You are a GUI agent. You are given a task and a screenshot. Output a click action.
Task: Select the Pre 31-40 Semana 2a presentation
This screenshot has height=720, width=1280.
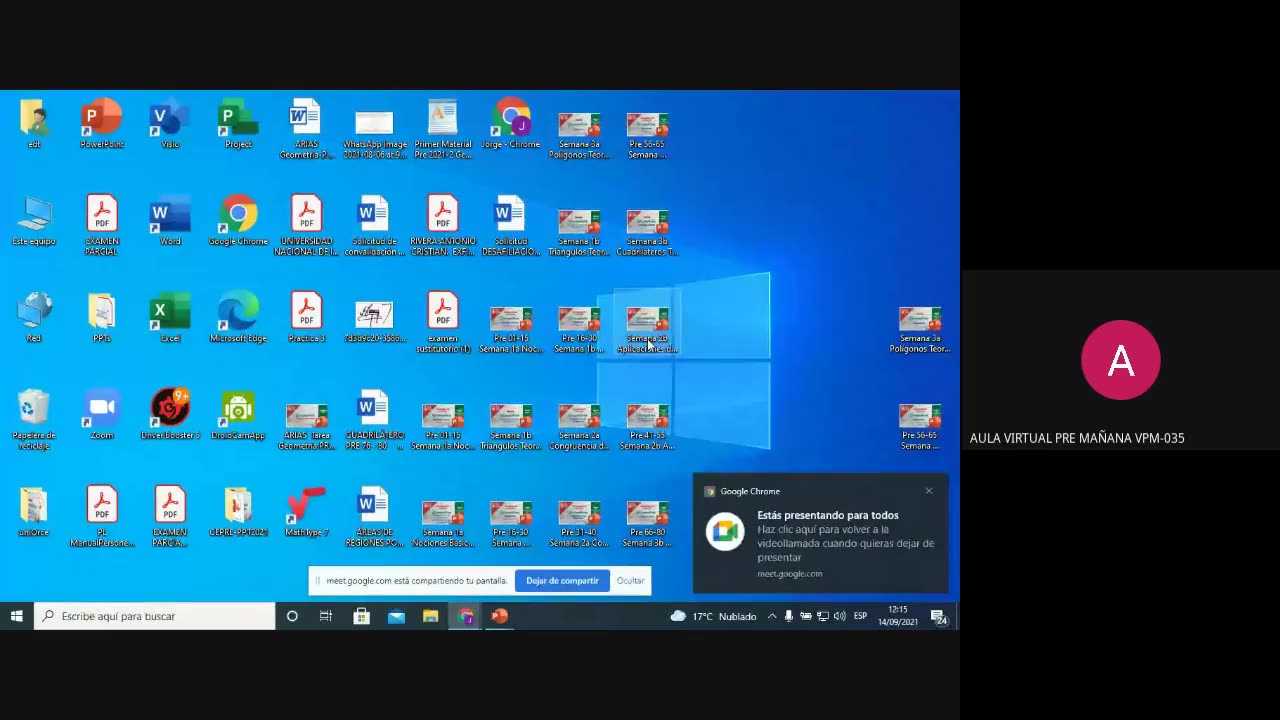pyautogui.click(x=579, y=523)
